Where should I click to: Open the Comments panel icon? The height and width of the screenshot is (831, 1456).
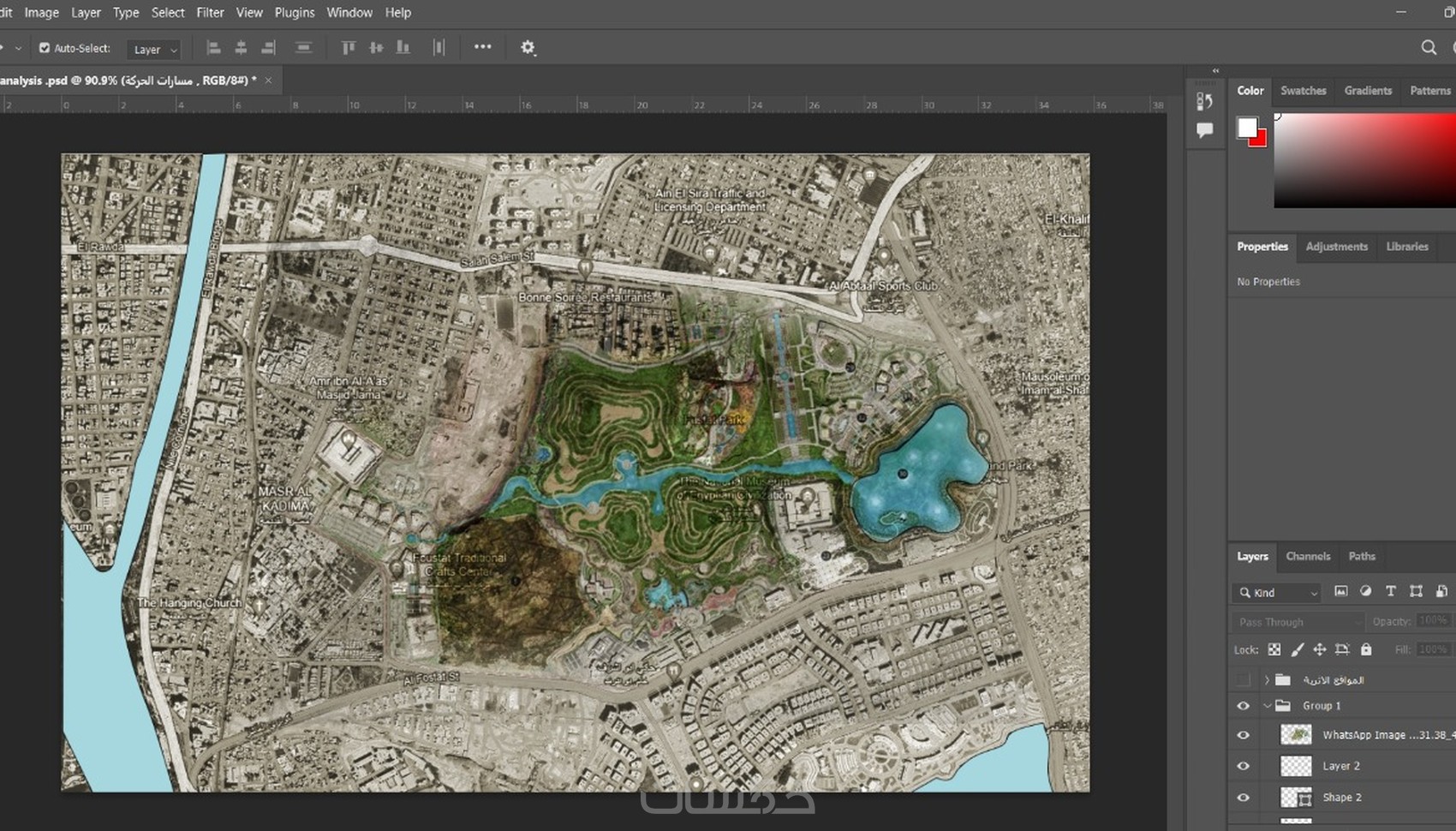point(1205,130)
